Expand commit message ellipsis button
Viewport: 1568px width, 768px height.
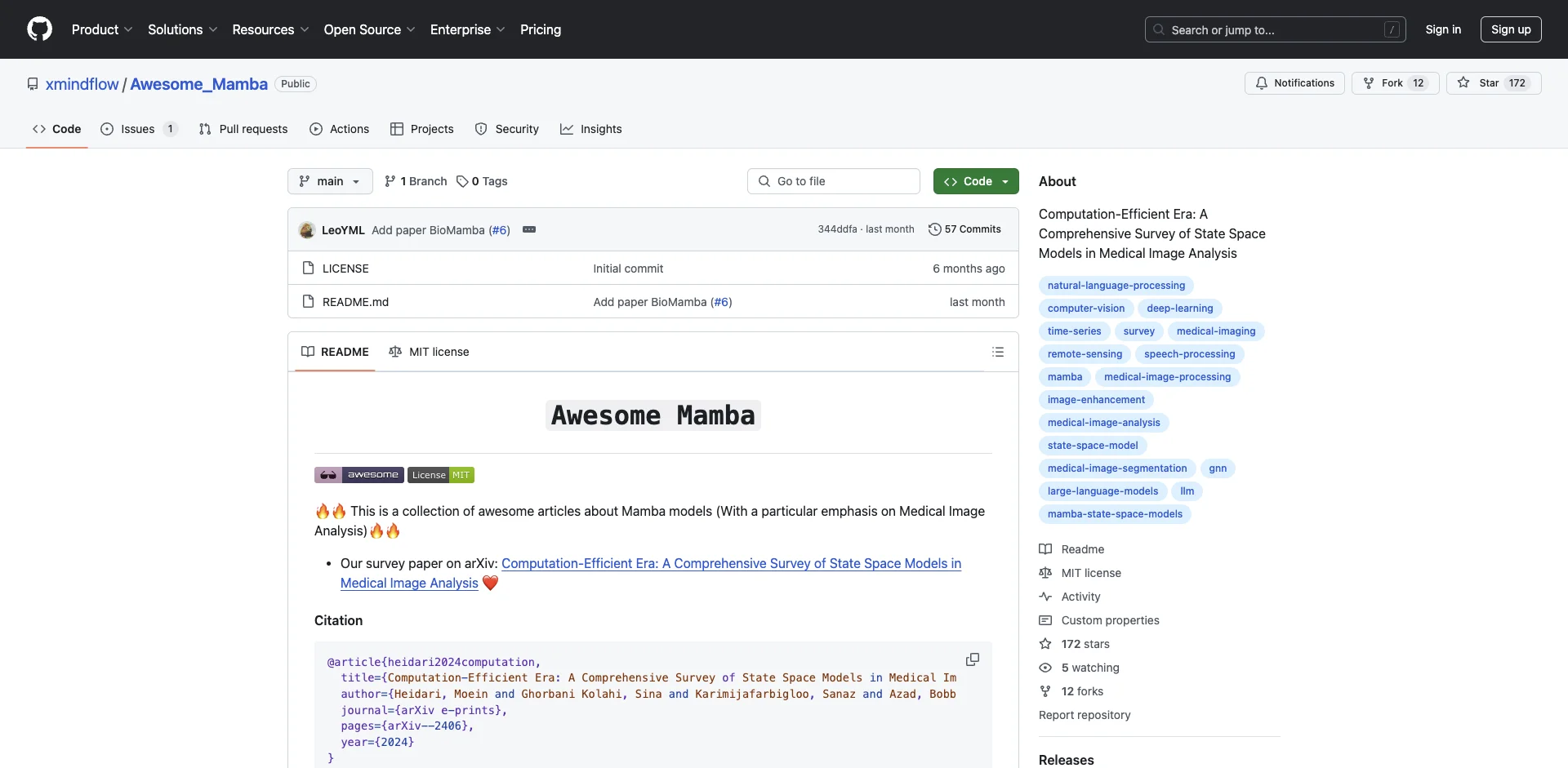[529, 229]
